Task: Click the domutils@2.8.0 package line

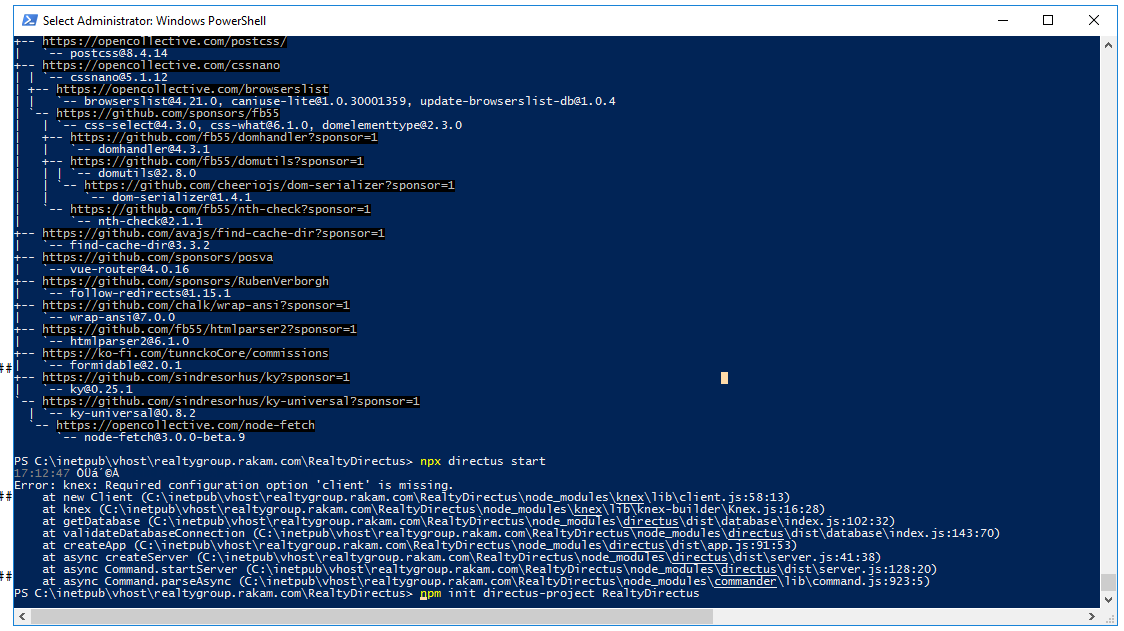Action: (146, 174)
